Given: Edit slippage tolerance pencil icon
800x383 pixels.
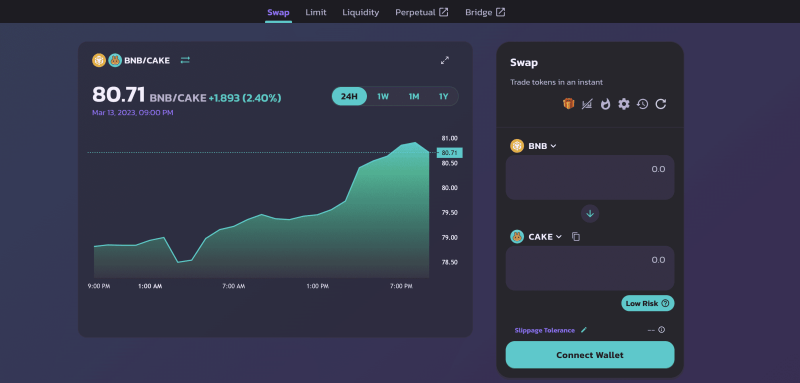Looking at the screenshot, I should (584, 330).
